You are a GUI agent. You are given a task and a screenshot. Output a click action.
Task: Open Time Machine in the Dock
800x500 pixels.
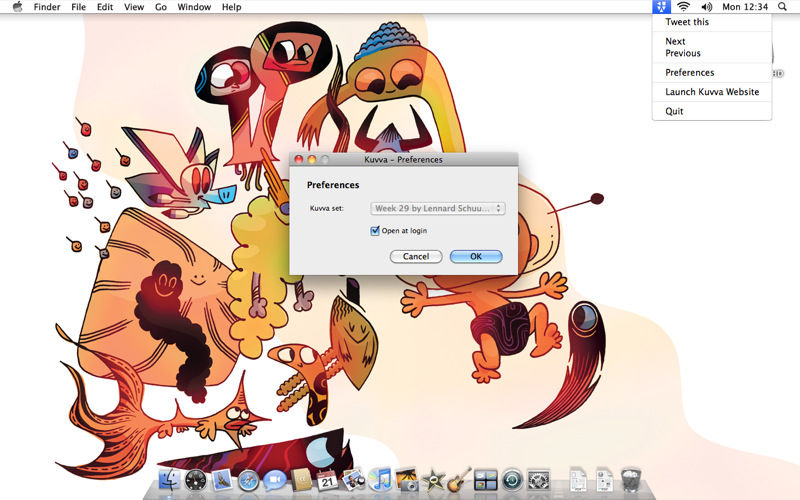point(512,480)
